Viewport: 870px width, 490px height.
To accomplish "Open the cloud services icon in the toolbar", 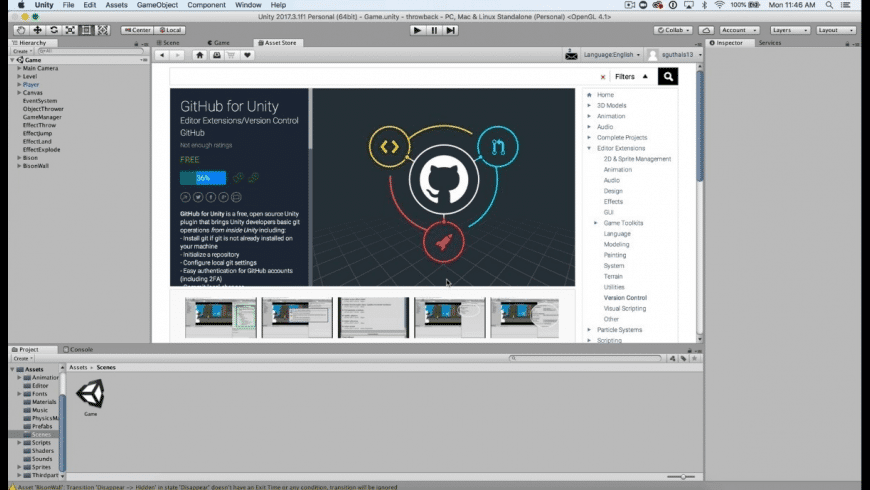I will (706, 30).
